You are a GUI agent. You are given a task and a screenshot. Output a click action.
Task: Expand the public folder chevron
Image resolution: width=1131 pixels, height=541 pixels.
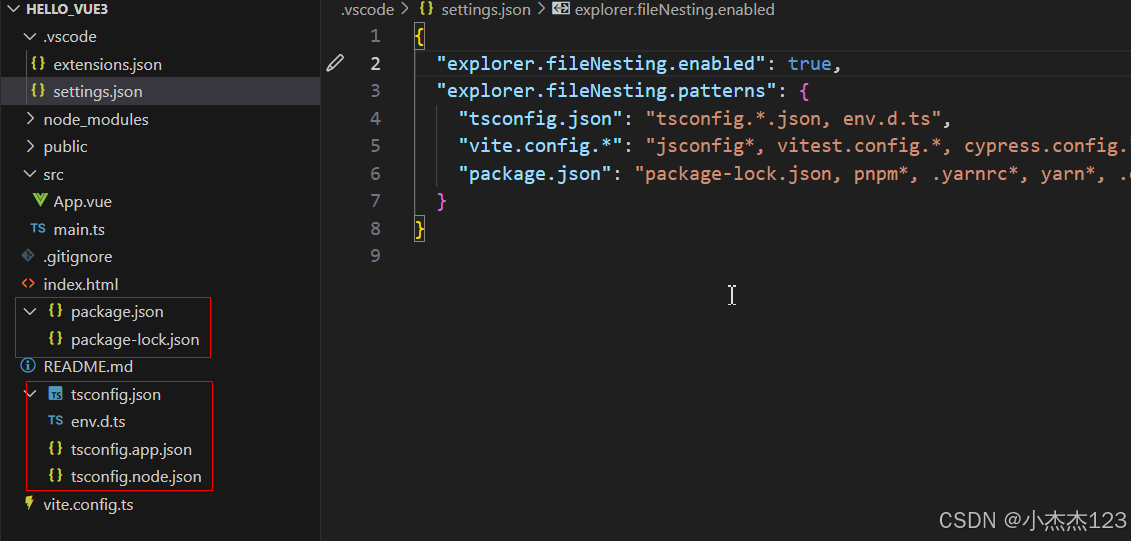pyautogui.click(x=30, y=146)
